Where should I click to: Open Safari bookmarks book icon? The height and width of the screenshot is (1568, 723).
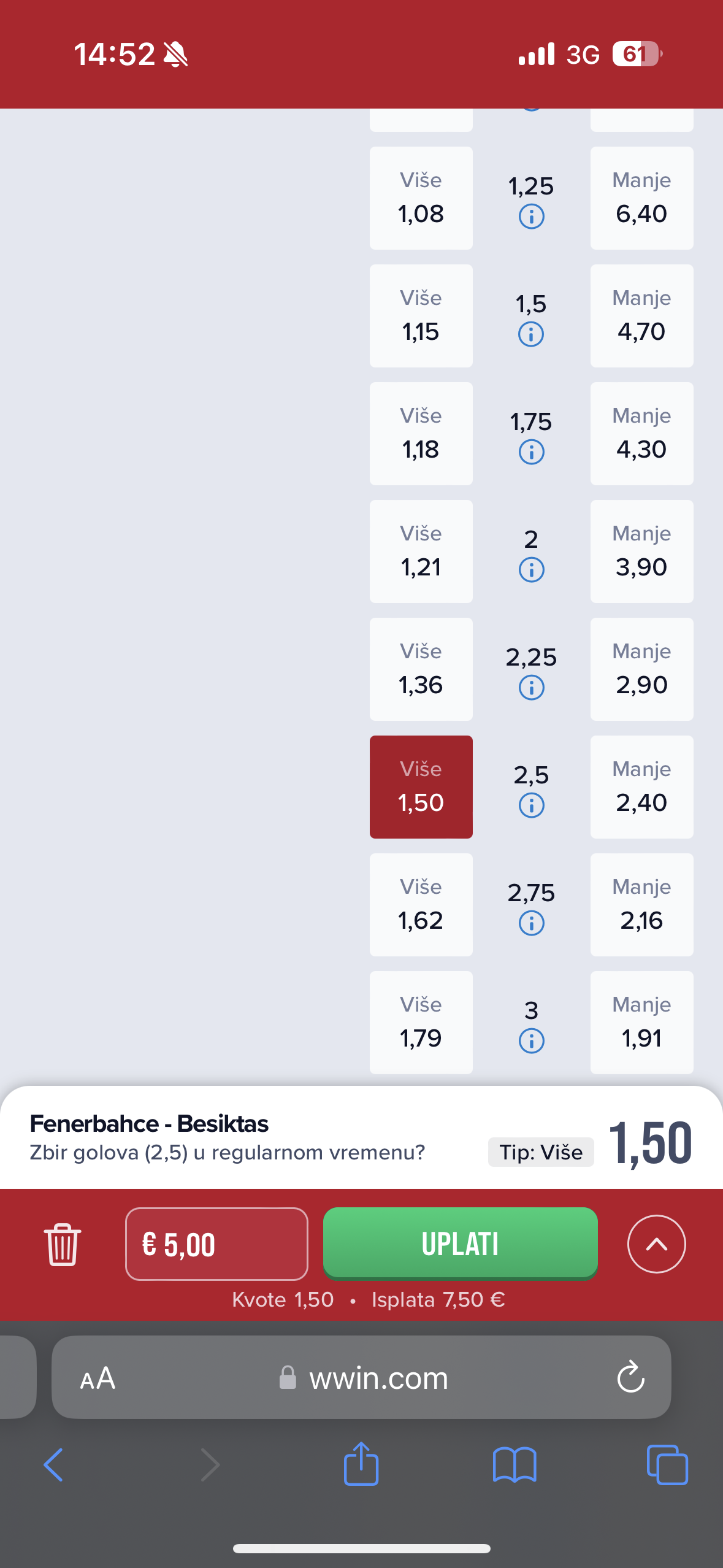click(x=515, y=1465)
